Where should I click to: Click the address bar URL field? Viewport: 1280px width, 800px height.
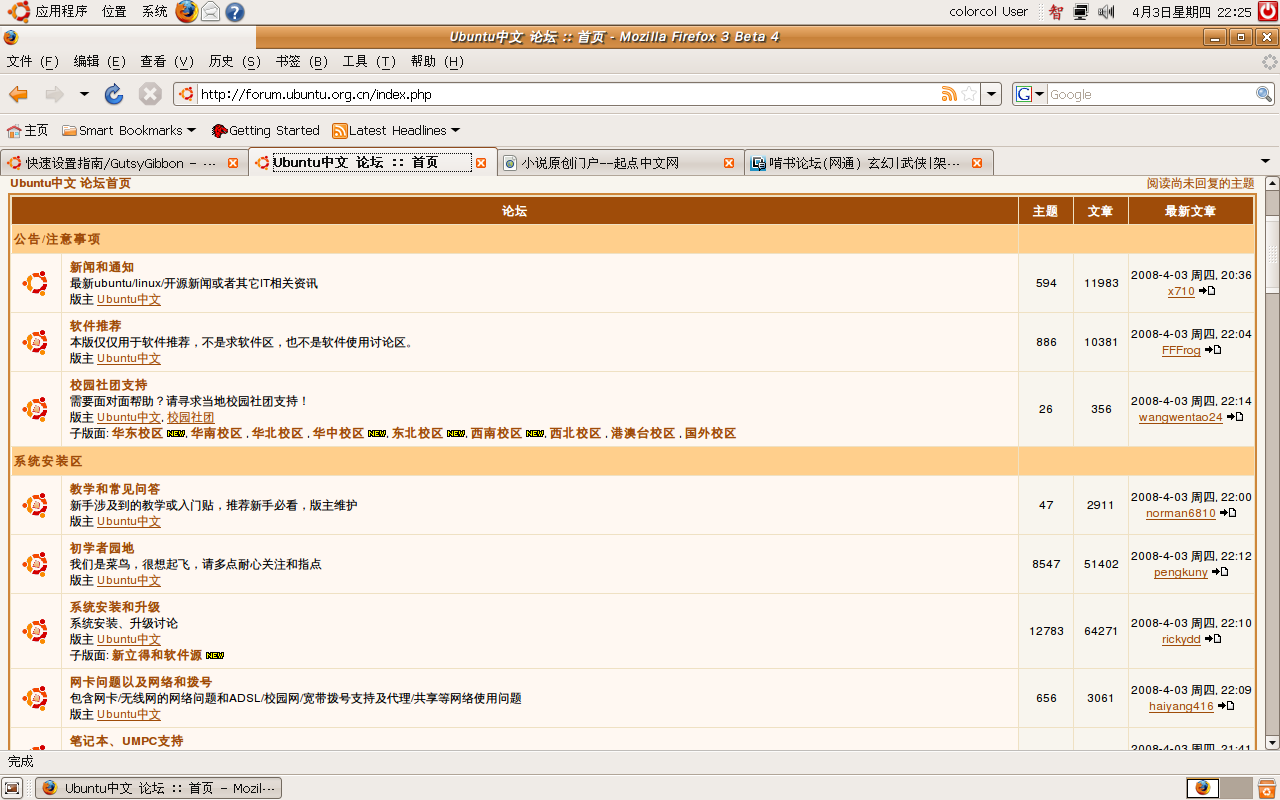(x=568, y=94)
